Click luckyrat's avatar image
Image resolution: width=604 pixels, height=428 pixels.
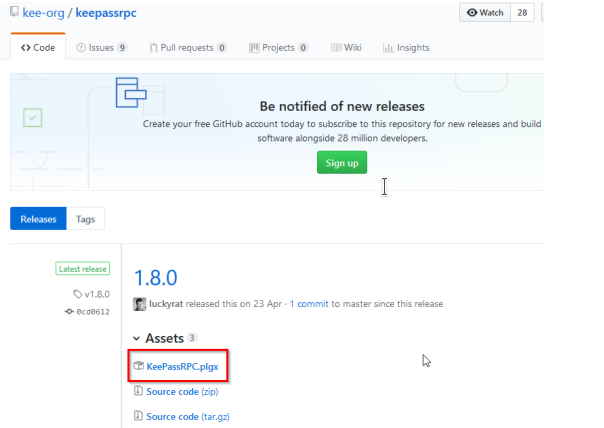pyautogui.click(x=139, y=303)
